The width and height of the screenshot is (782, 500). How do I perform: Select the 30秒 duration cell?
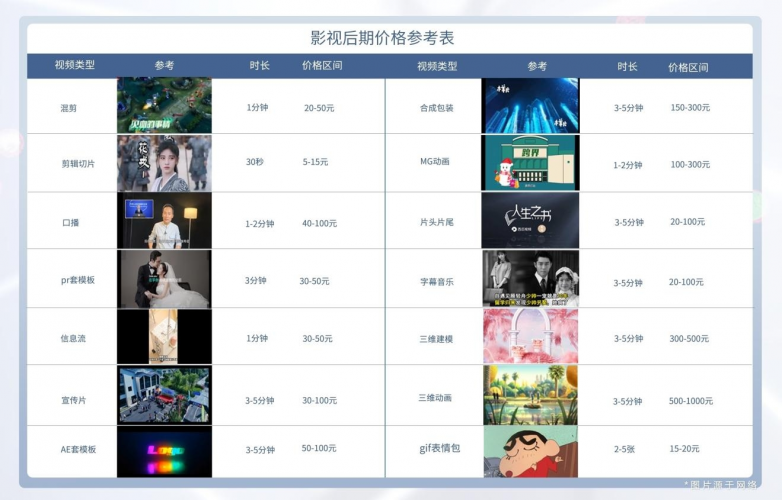tap(256, 162)
